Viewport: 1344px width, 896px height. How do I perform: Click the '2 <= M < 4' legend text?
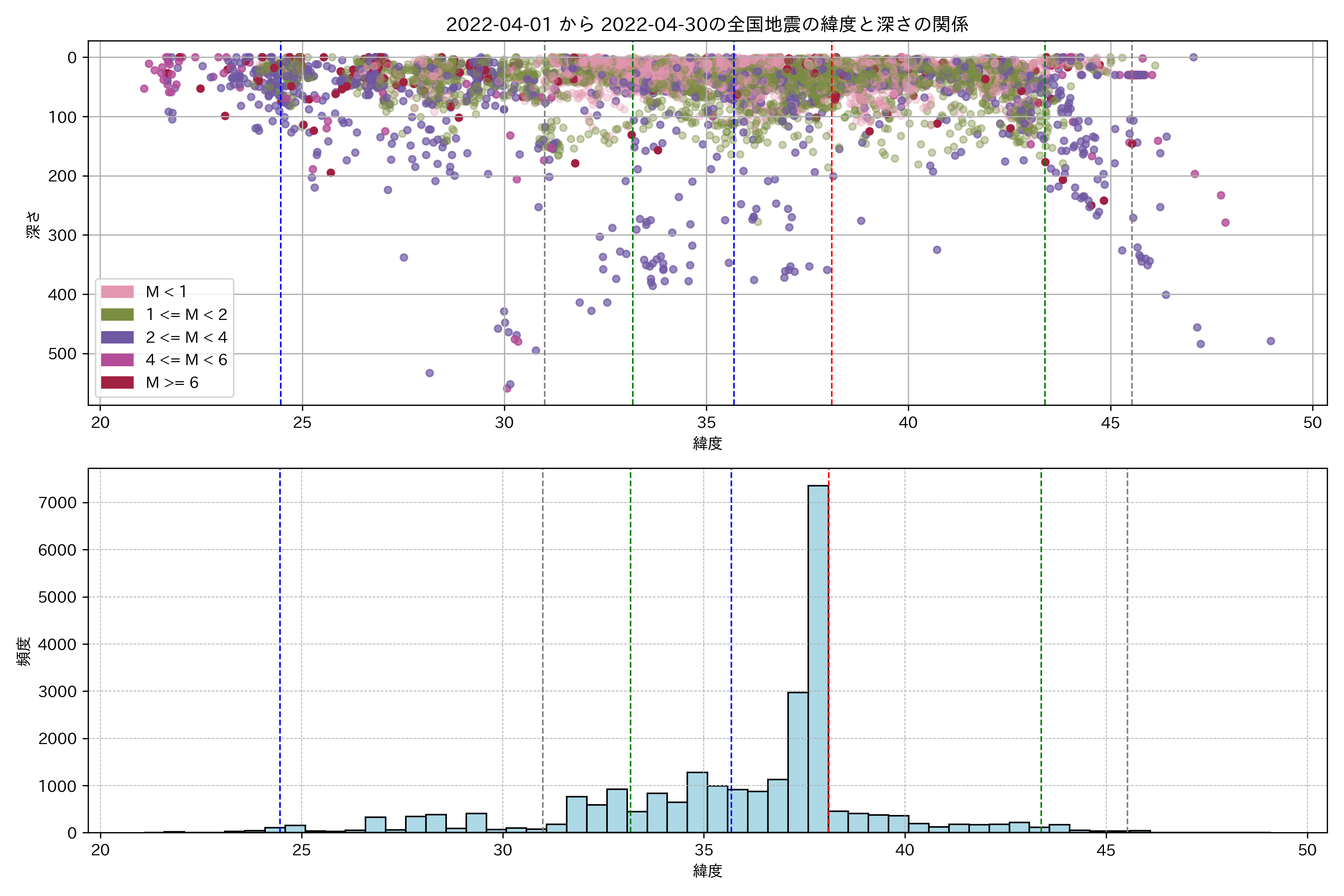pos(186,338)
